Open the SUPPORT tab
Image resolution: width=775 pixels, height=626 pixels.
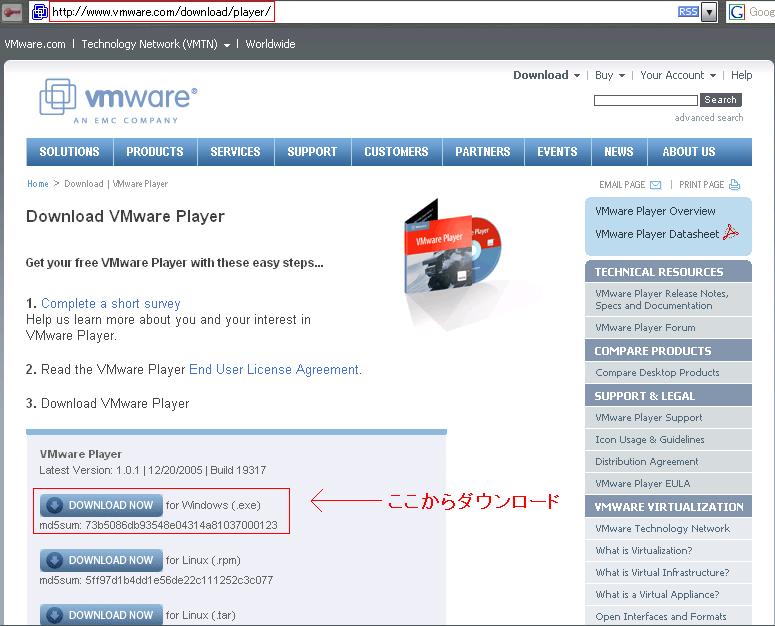[x=312, y=152]
